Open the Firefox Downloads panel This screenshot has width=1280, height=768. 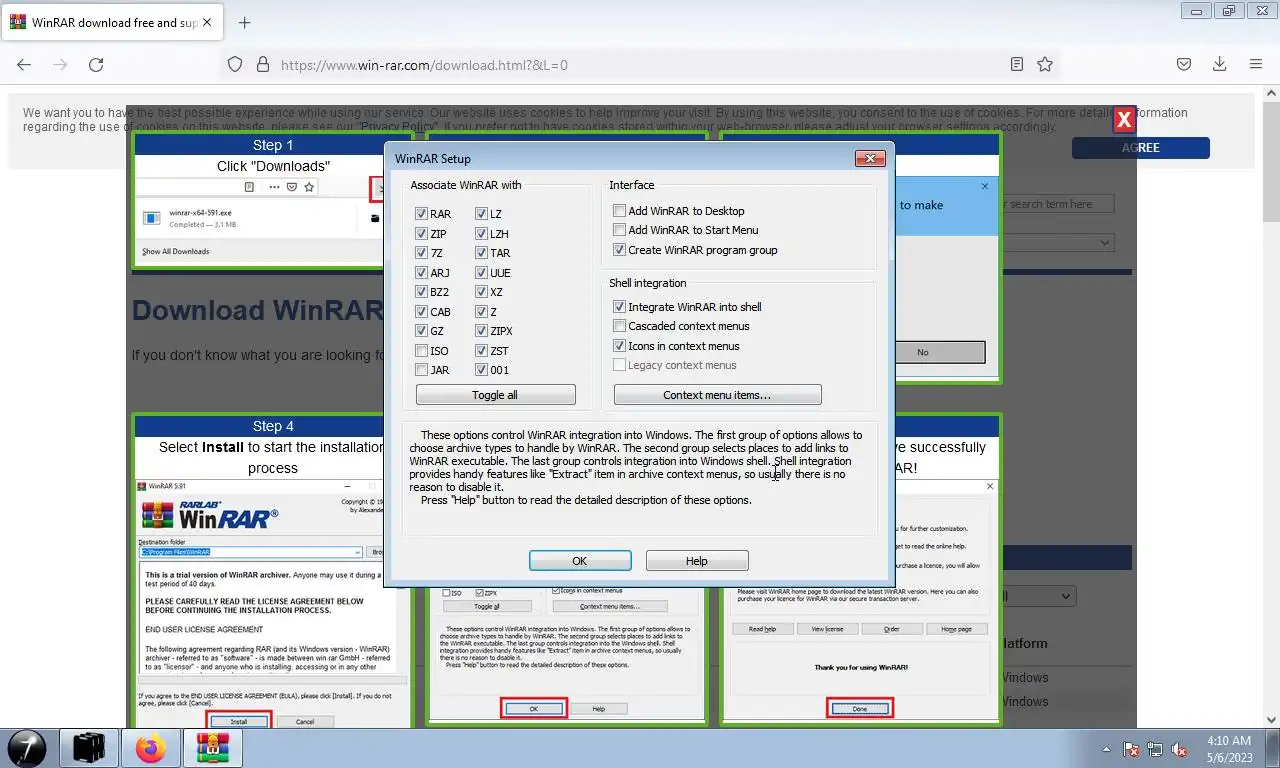tap(1219, 64)
